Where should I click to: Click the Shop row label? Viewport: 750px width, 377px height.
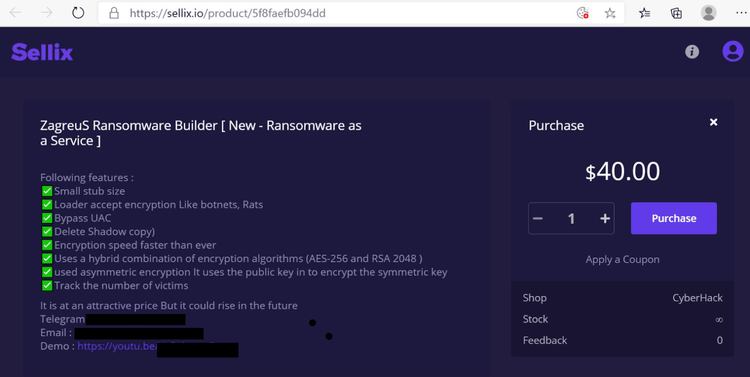pos(534,298)
